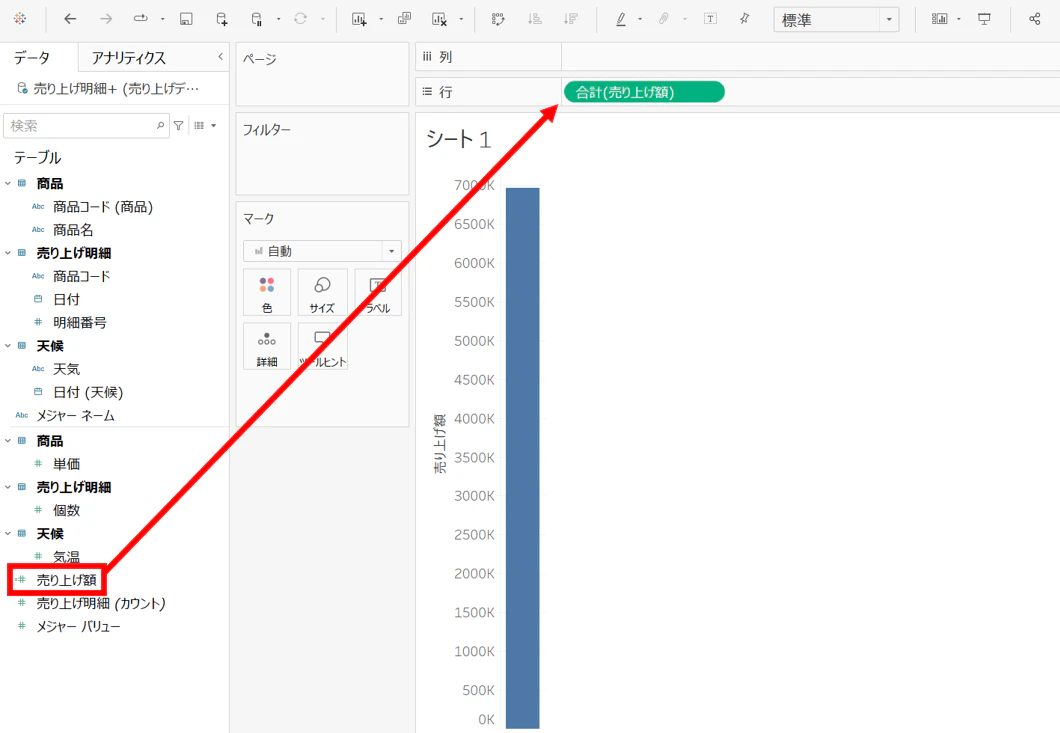Select the 単価 measure
The image size is (1060, 733).
point(66,464)
